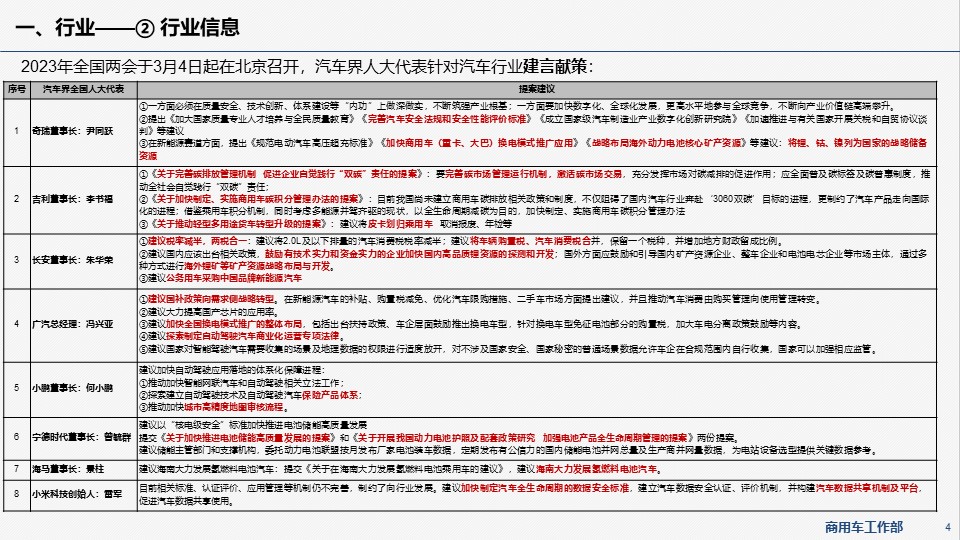The width and height of the screenshot is (960, 540).
Task: Click the slide title '一、行业——② 行业信息'
Action: (127, 28)
